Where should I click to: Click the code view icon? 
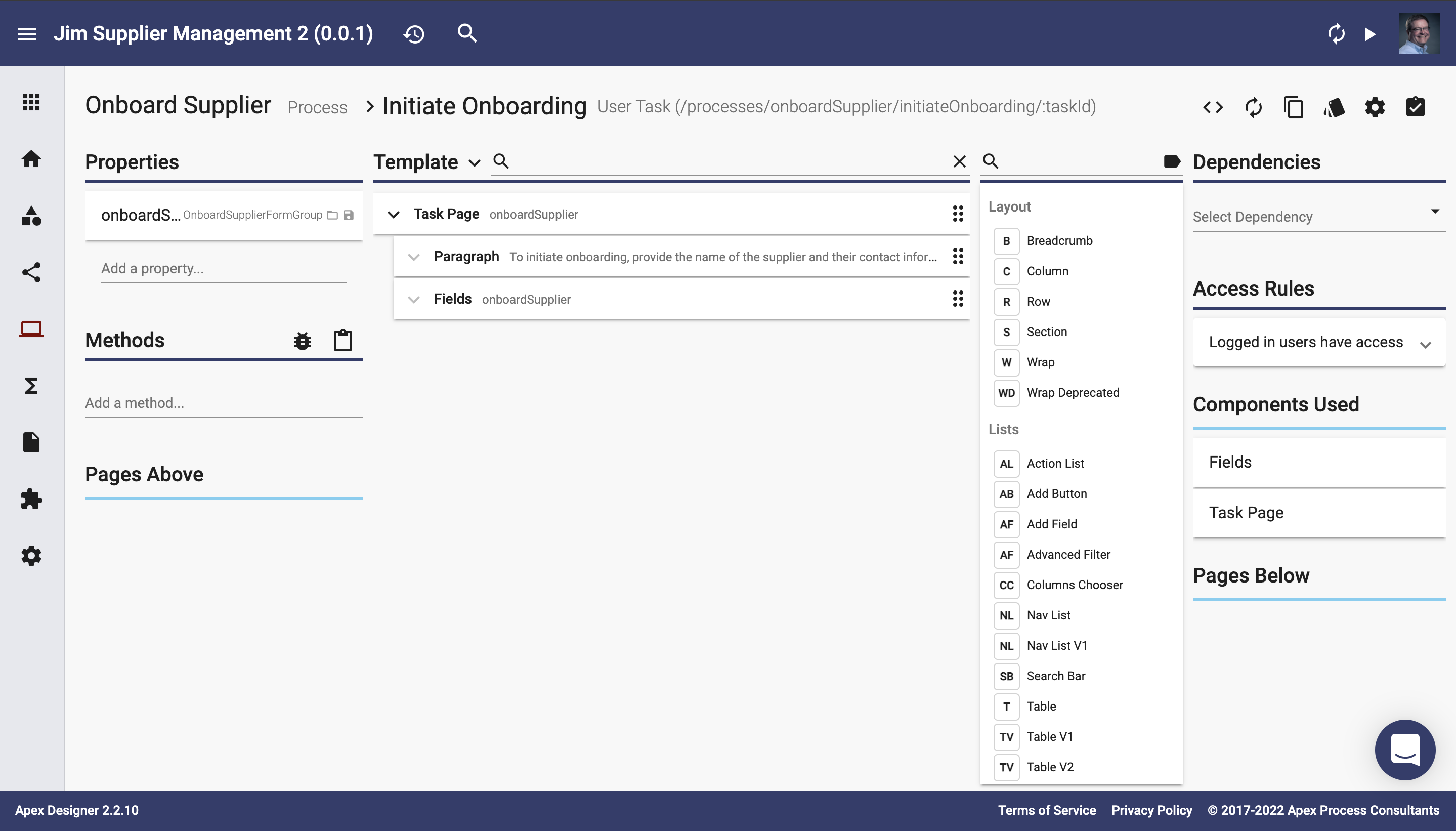tap(1213, 107)
